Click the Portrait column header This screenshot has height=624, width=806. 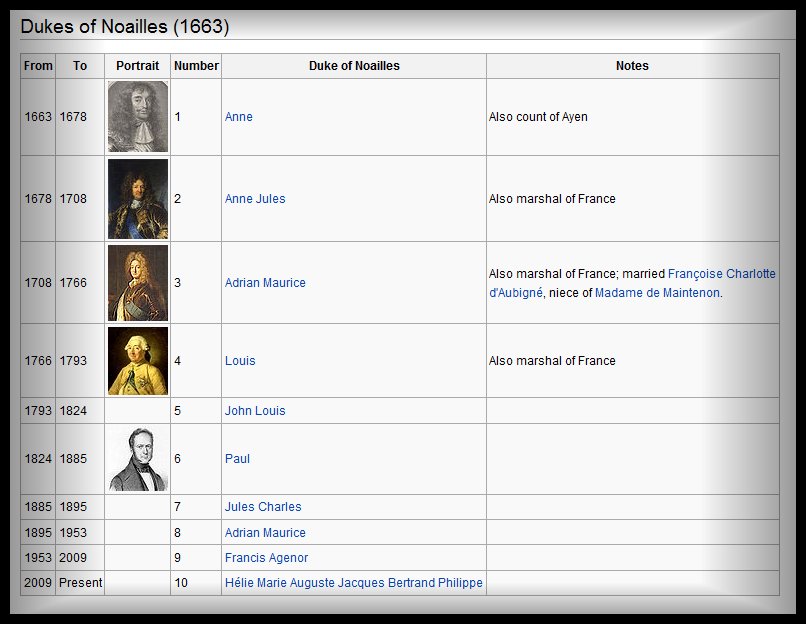coord(137,66)
